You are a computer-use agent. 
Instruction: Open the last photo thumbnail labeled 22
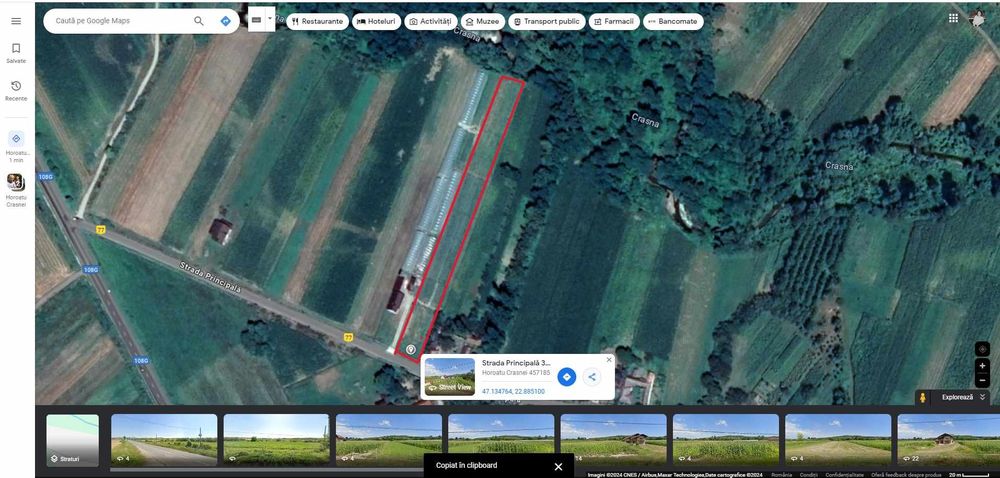tap(948, 440)
